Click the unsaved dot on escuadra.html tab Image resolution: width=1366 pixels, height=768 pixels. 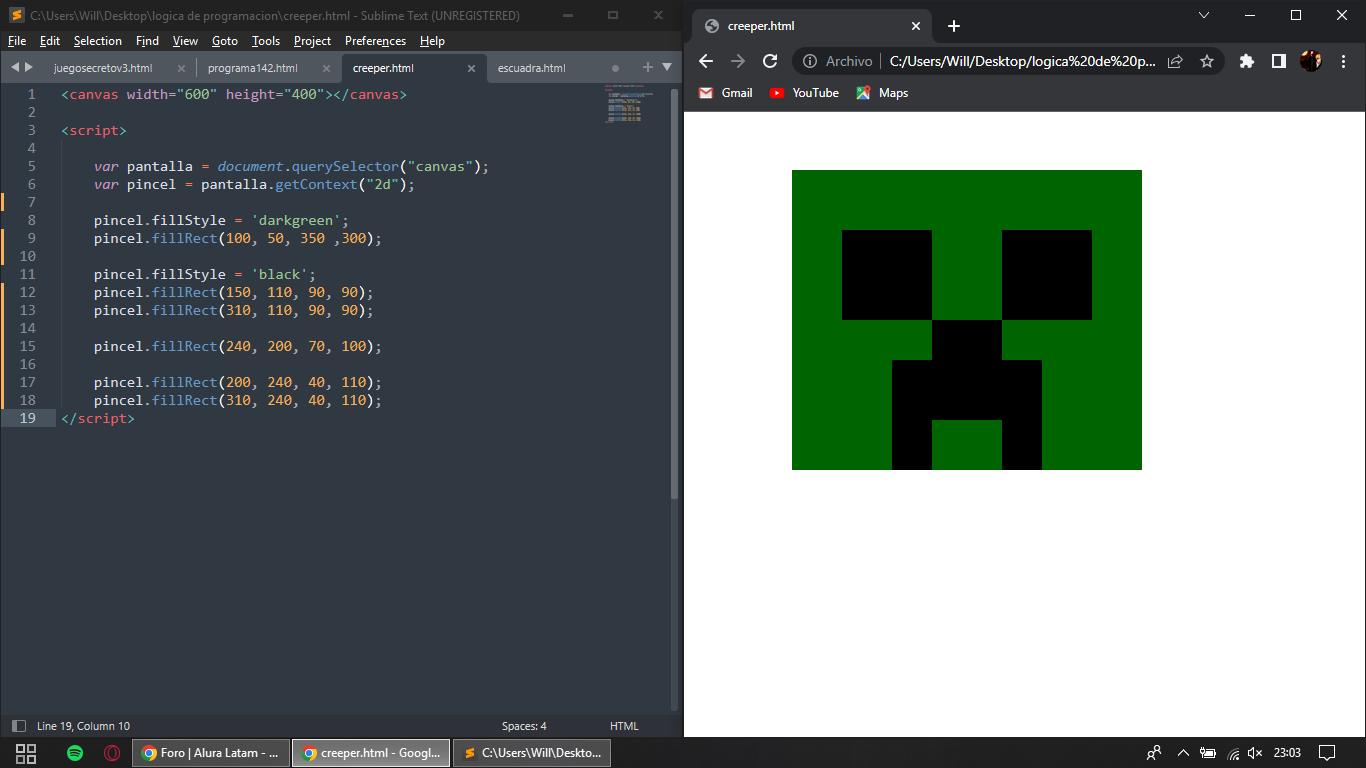point(615,68)
